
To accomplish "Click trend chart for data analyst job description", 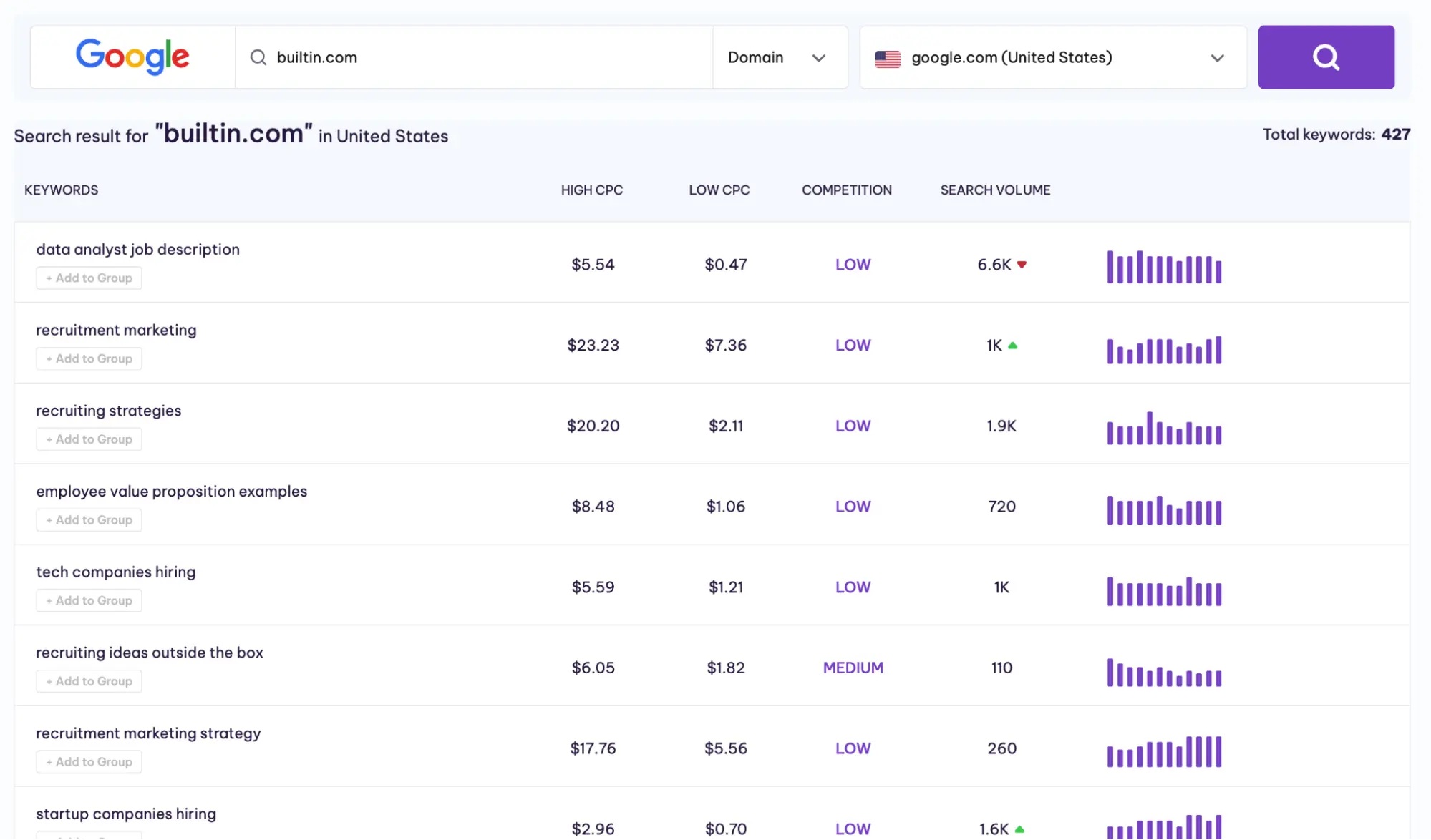I will 1164,267.
